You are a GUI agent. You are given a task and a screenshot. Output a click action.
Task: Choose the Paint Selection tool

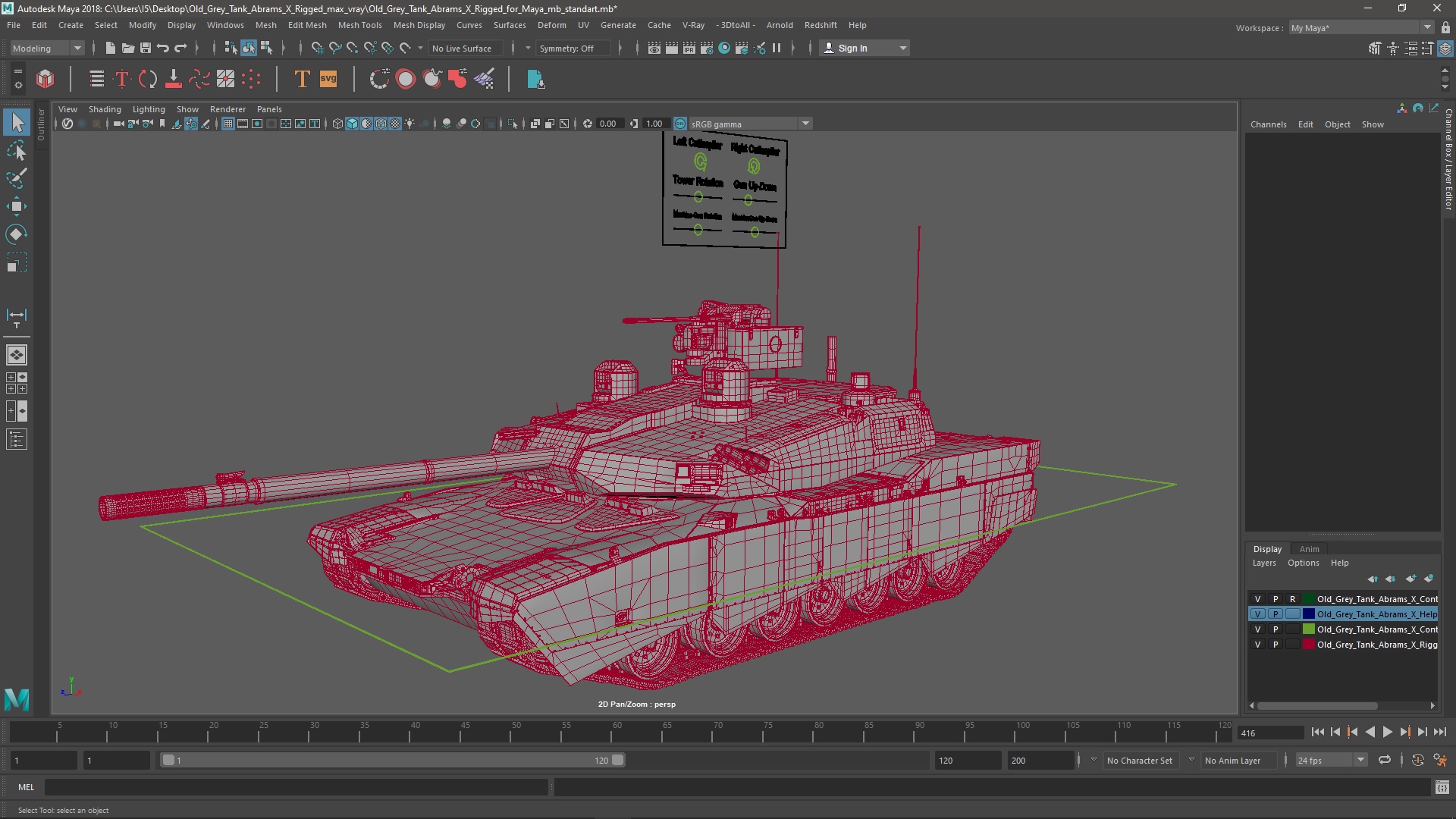coord(16,179)
